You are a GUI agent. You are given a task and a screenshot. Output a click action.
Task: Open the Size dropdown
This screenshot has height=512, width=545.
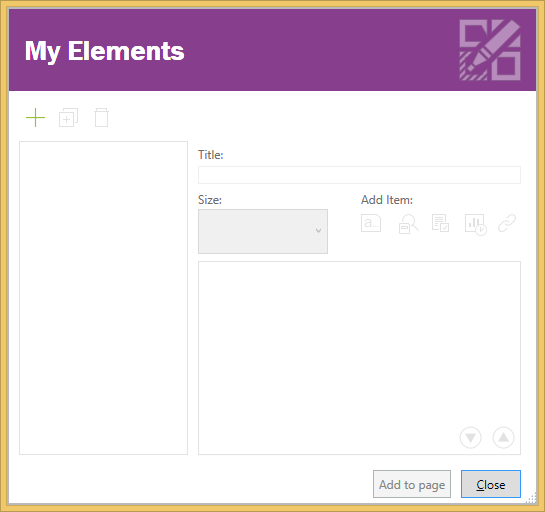[x=263, y=231]
